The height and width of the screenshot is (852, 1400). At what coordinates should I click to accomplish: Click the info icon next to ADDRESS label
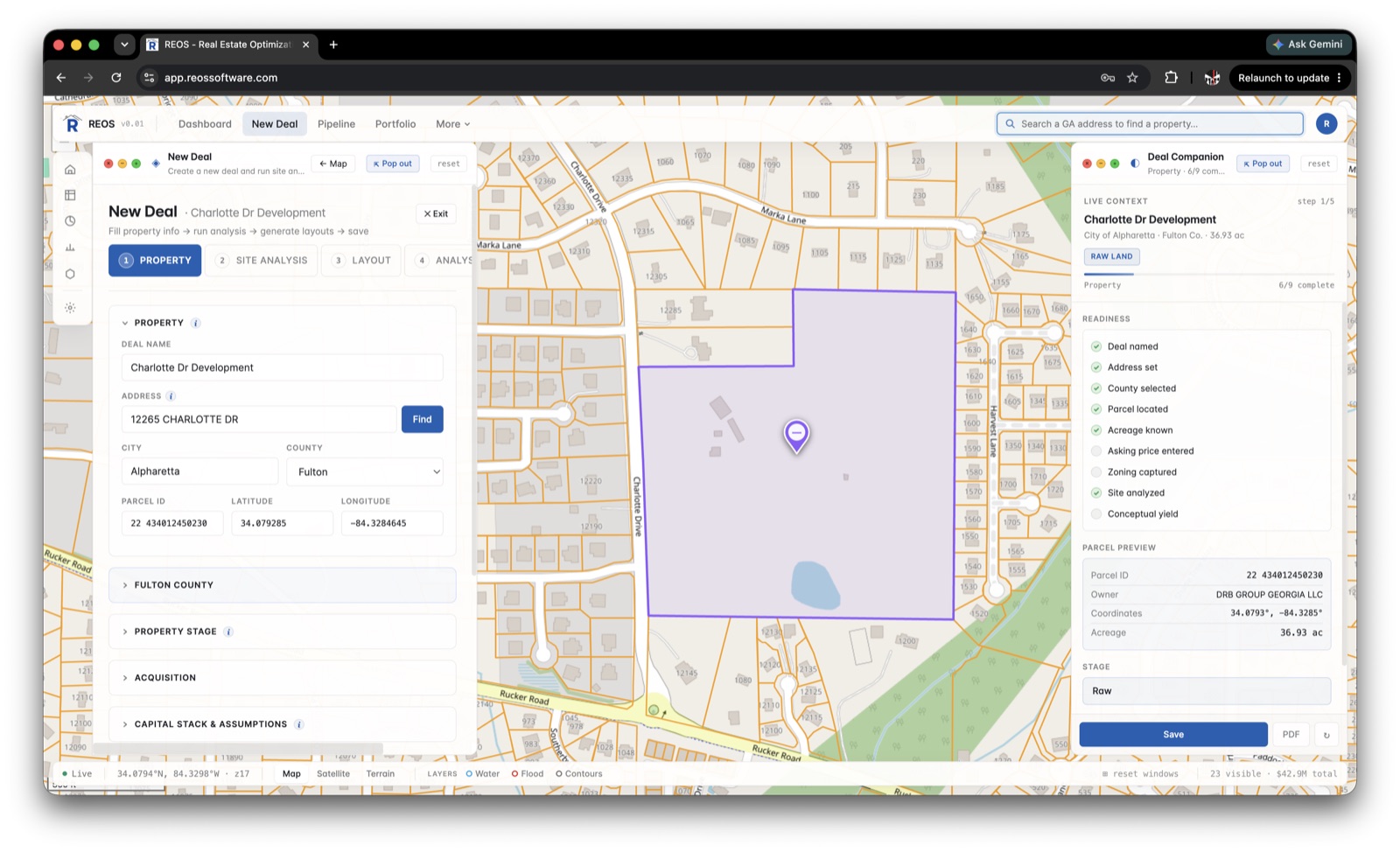coord(171,396)
